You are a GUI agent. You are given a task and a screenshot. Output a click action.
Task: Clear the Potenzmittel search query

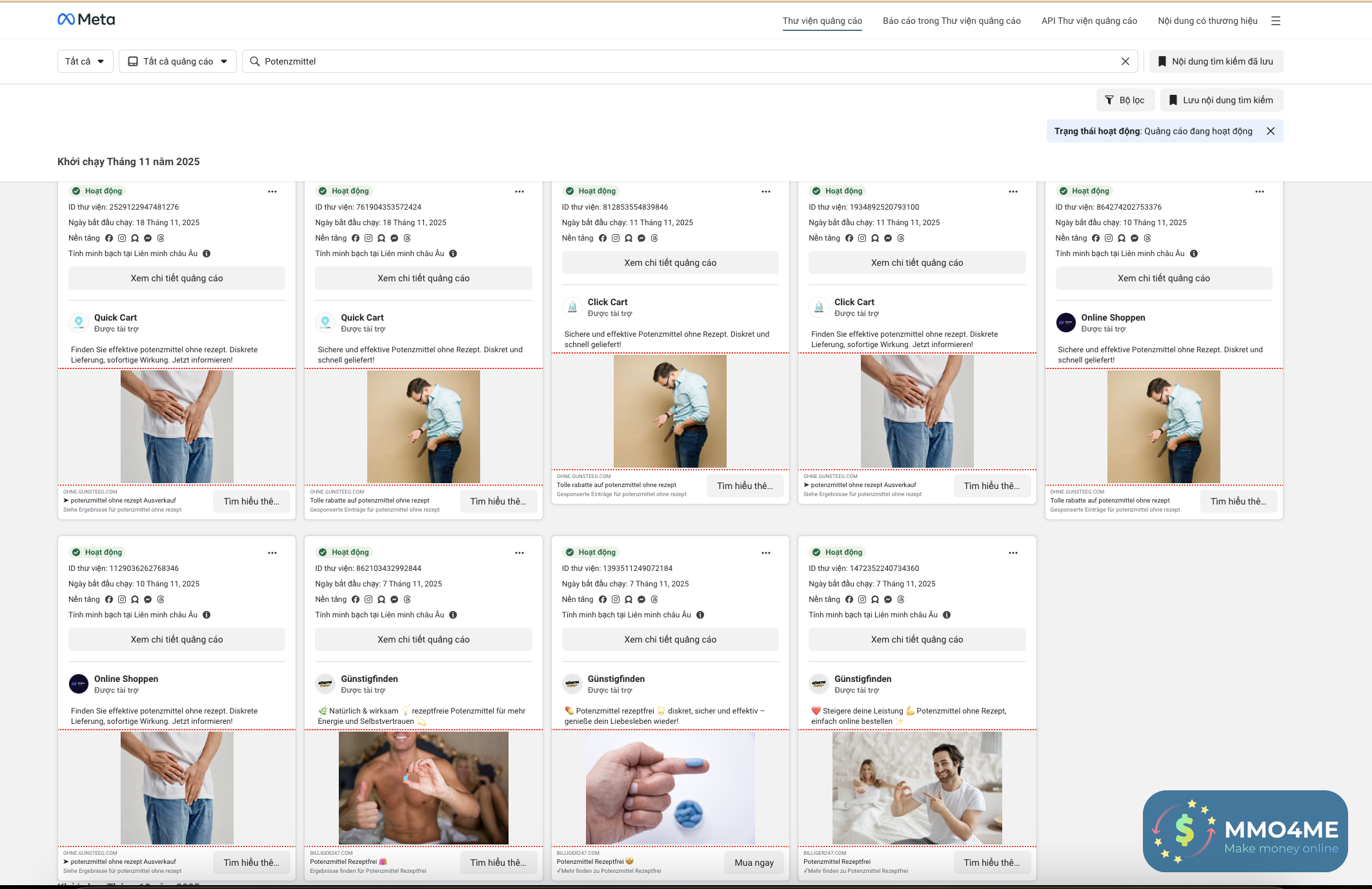(1125, 61)
